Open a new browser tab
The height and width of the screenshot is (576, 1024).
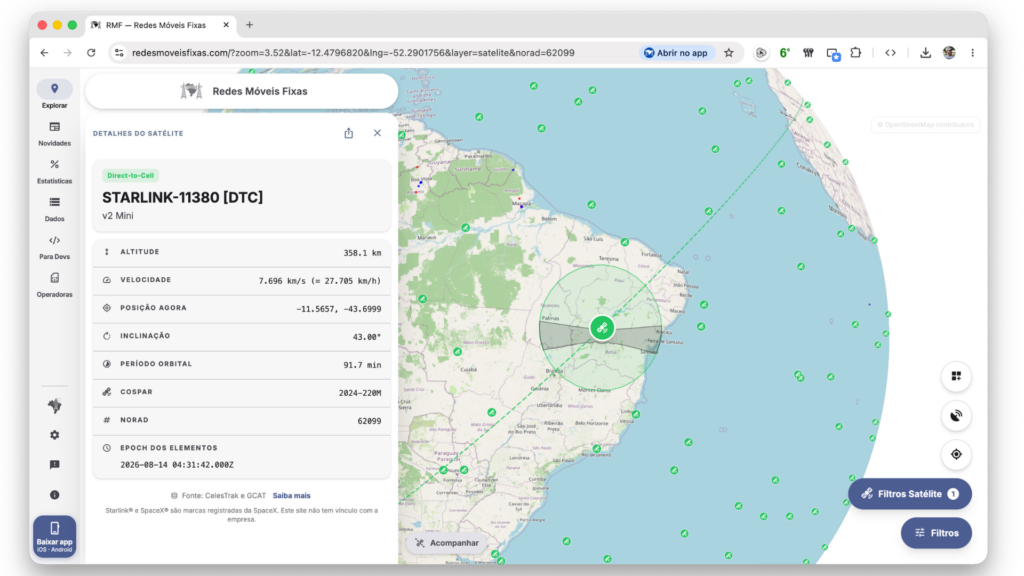coord(249,25)
